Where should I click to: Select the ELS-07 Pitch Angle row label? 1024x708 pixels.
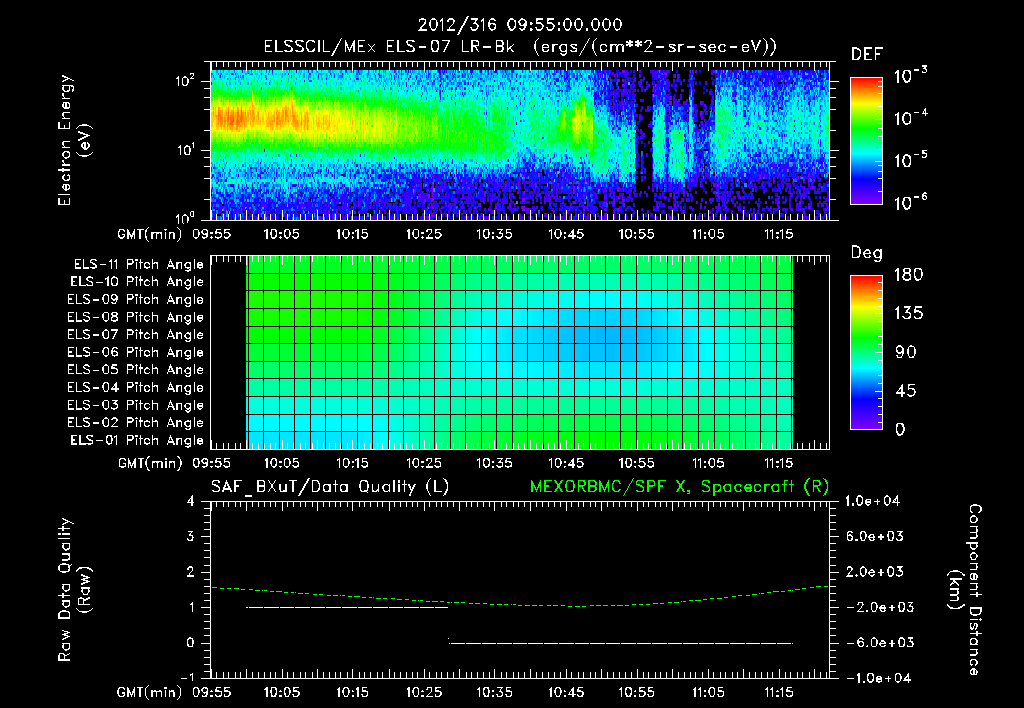pos(135,334)
